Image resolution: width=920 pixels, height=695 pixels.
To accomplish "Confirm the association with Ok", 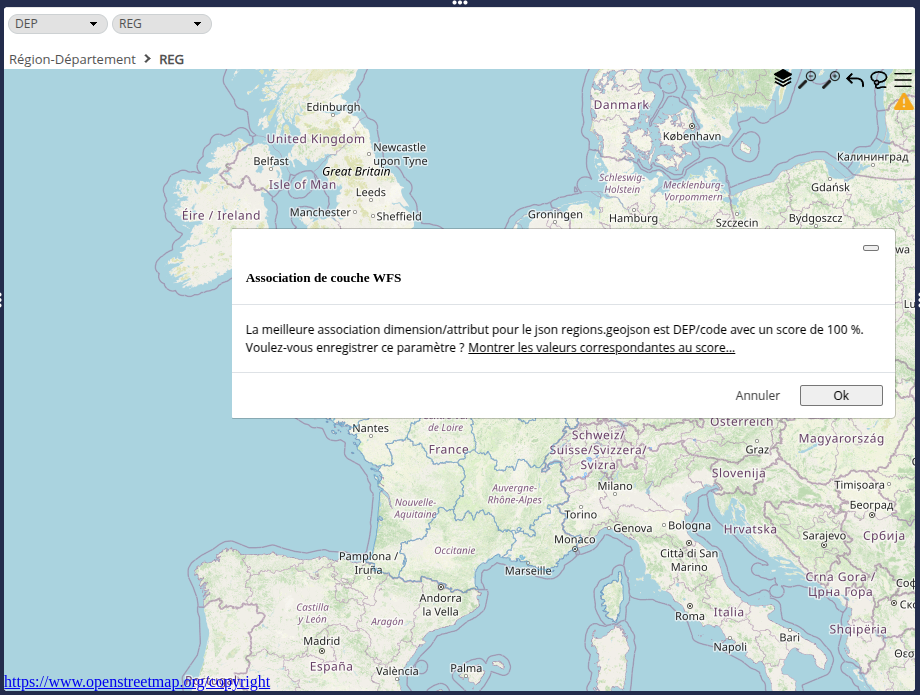I will 841,395.
